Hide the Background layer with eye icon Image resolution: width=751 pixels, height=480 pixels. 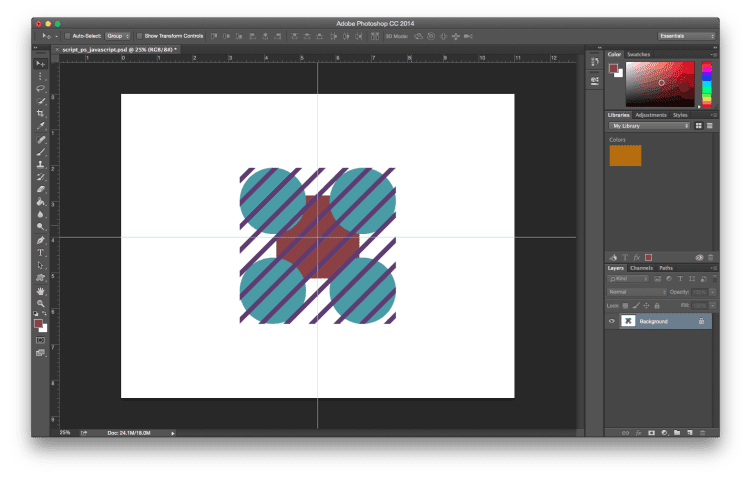(612, 321)
